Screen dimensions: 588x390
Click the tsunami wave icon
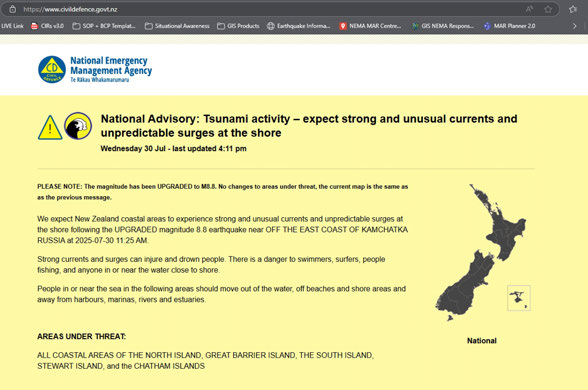pyautogui.click(x=78, y=126)
